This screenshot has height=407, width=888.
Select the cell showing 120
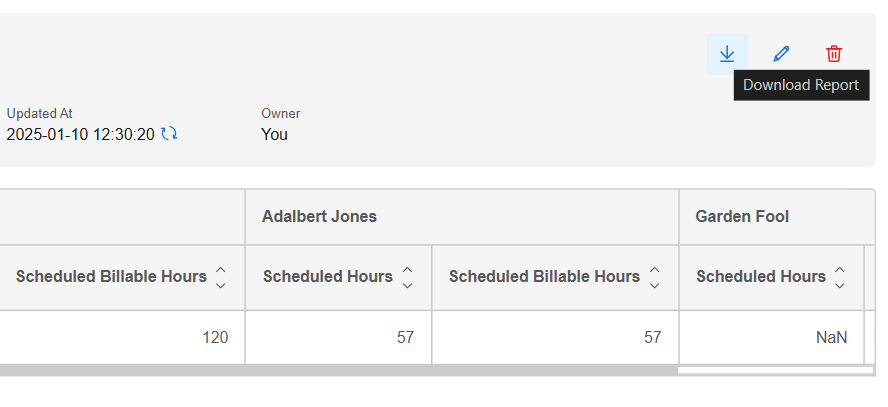[x=122, y=337]
